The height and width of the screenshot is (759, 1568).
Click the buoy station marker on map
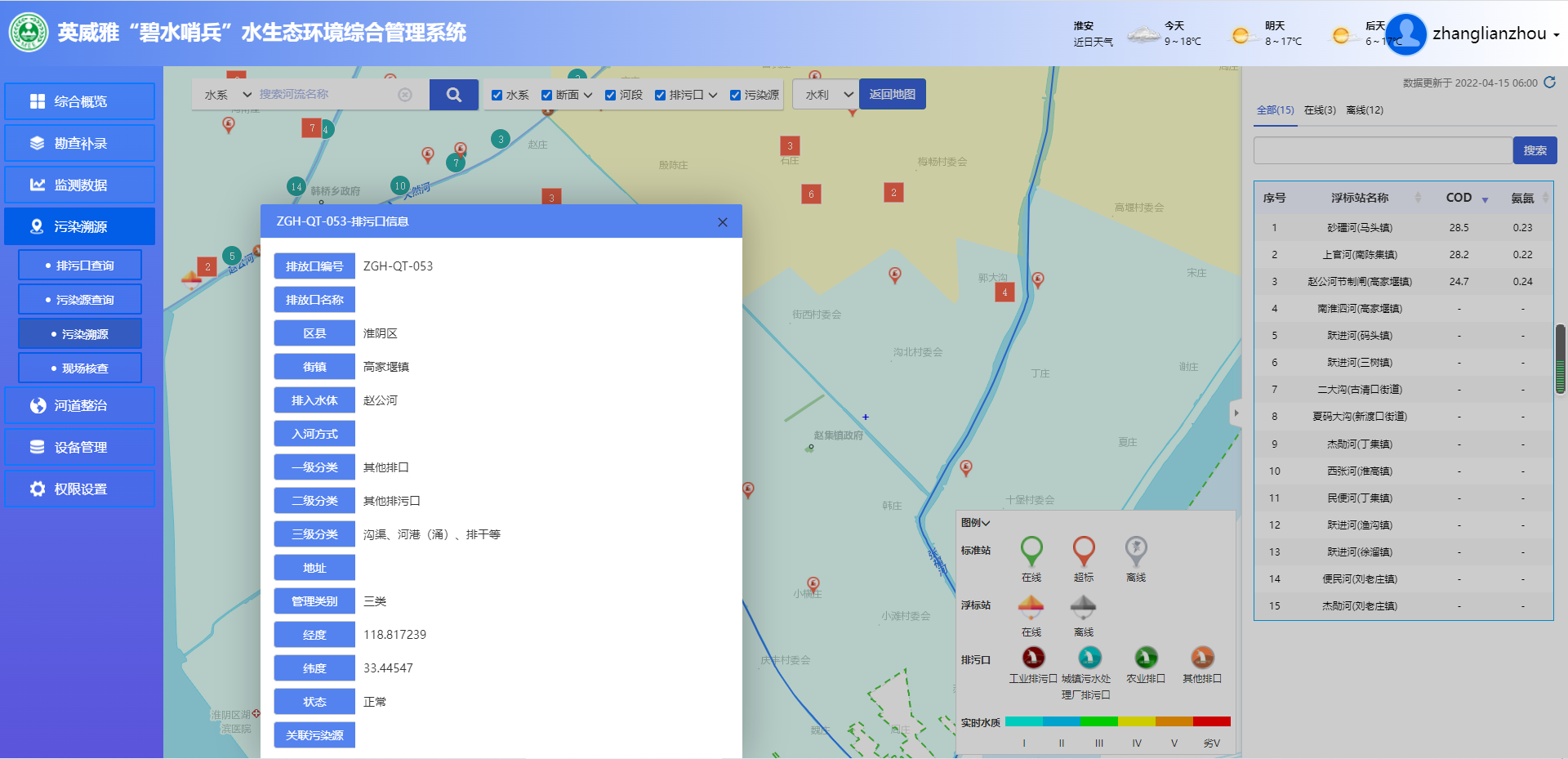(191, 281)
